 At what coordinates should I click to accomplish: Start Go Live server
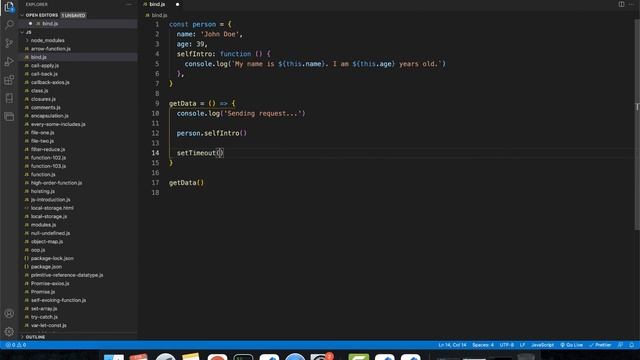571,345
